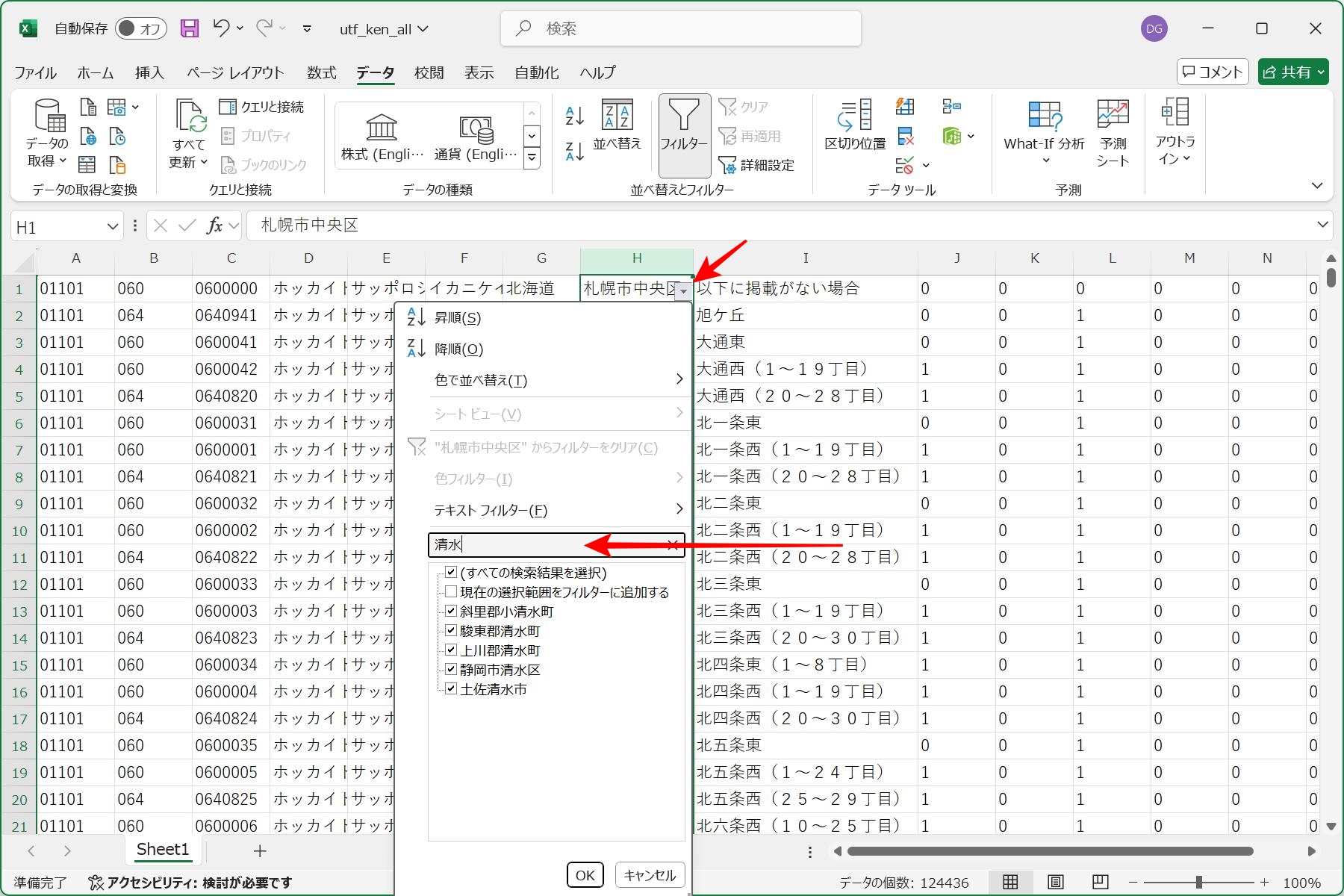This screenshot has width=1344, height=896.
Task: Click the horizontal scrollbar thumb
Action: pos(1050,851)
